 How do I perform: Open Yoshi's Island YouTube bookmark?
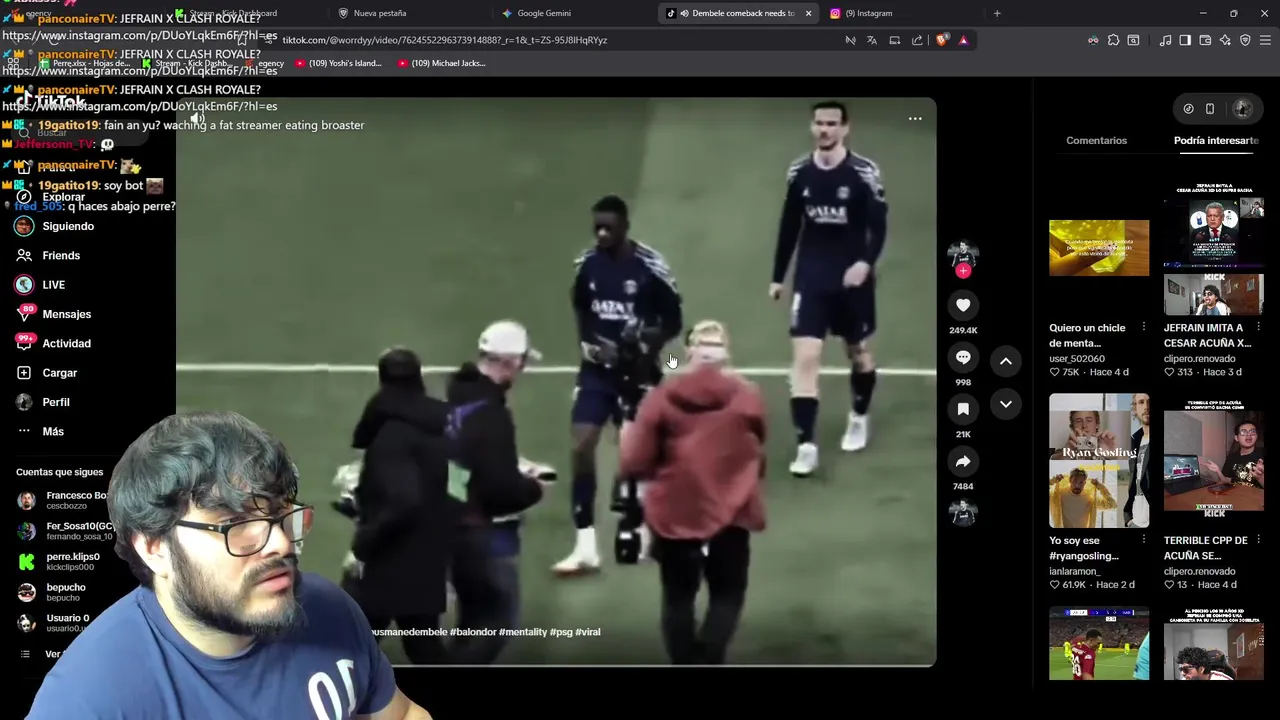[338, 63]
